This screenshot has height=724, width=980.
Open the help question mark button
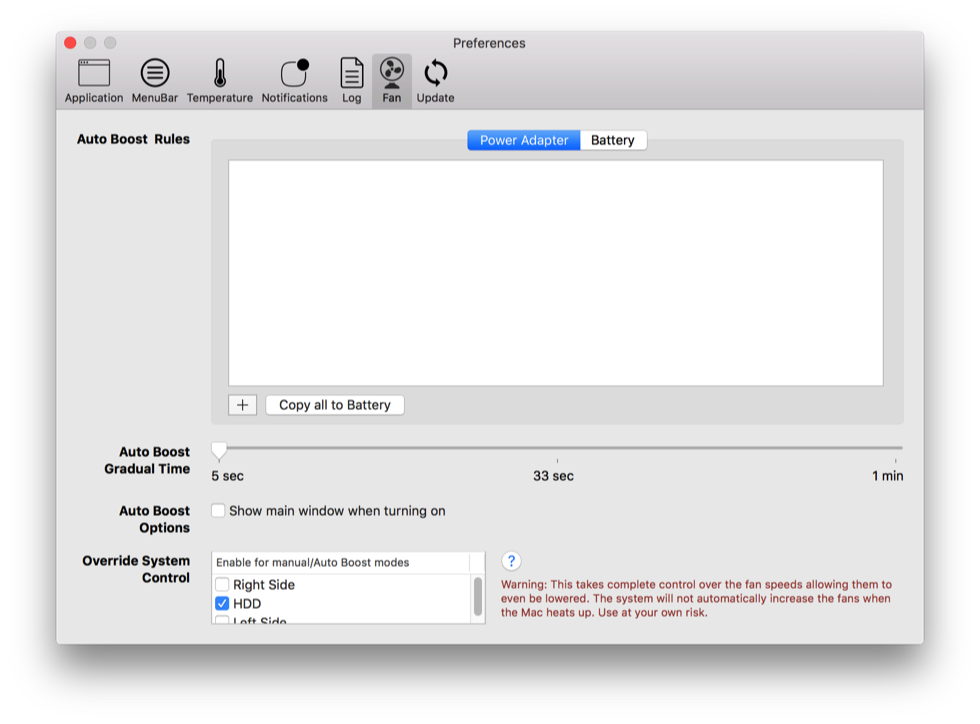tap(511, 561)
